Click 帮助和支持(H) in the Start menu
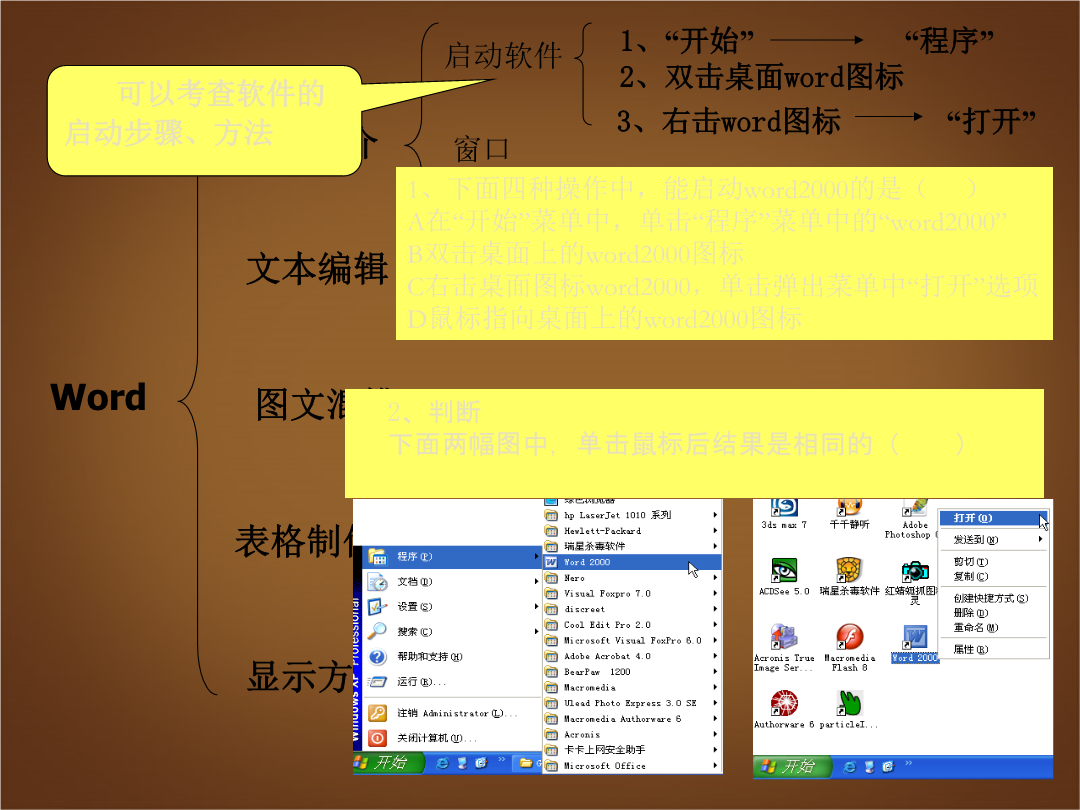Viewport: 1080px width, 810px height. (x=453, y=656)
